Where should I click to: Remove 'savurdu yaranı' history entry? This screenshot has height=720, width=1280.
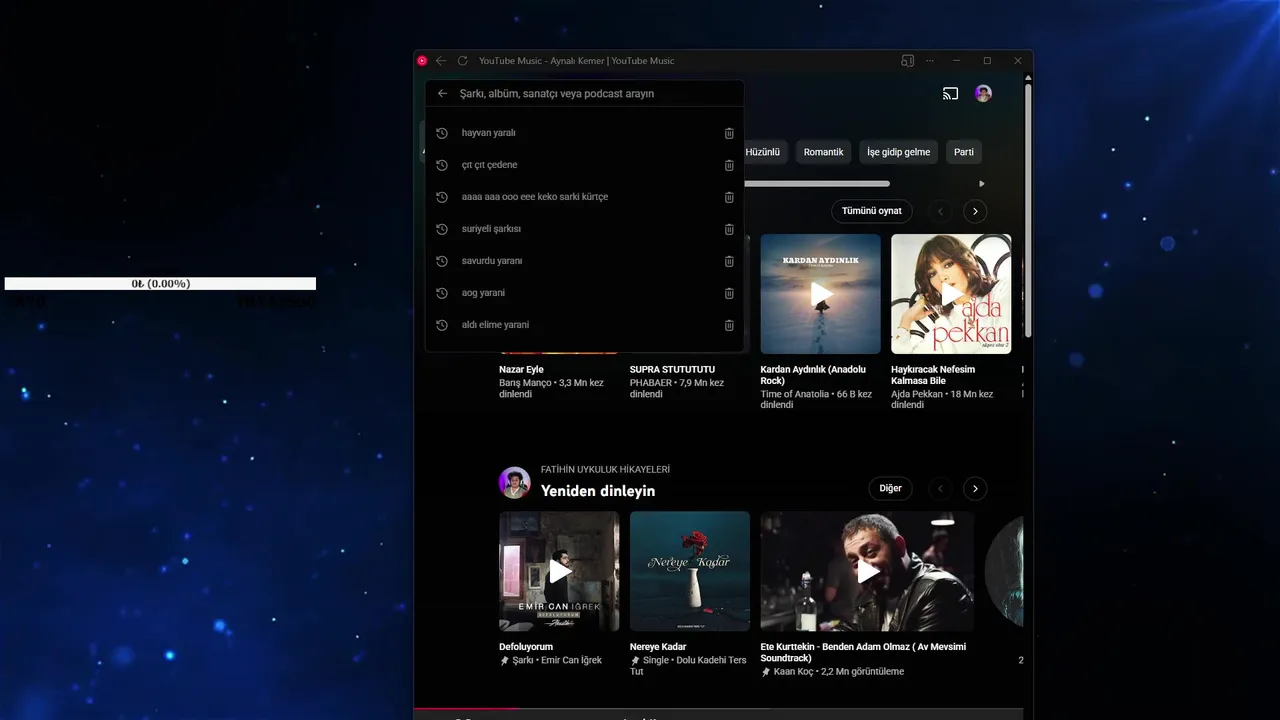[729, 261]
